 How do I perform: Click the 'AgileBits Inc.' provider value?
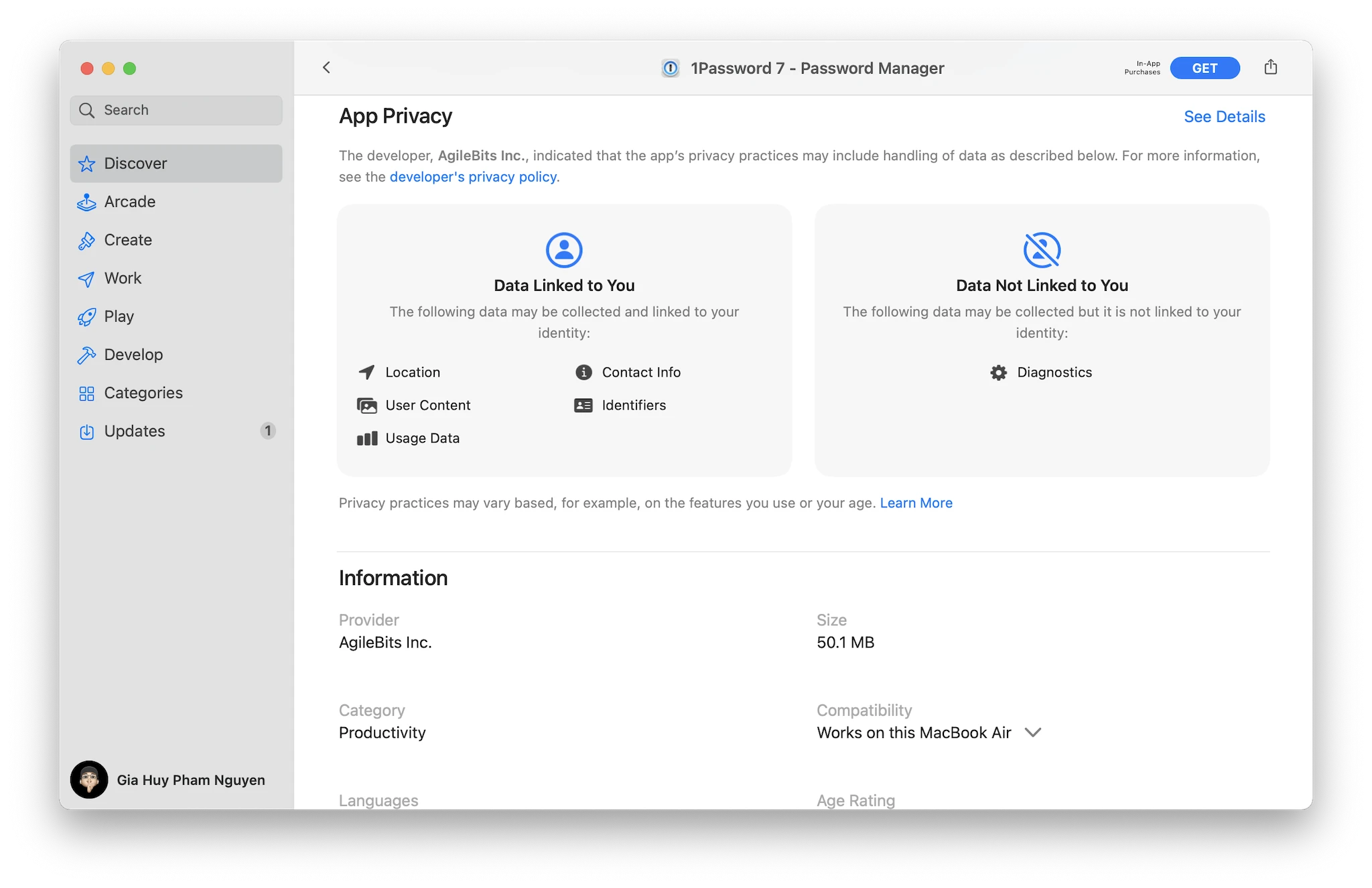point(385,642)
